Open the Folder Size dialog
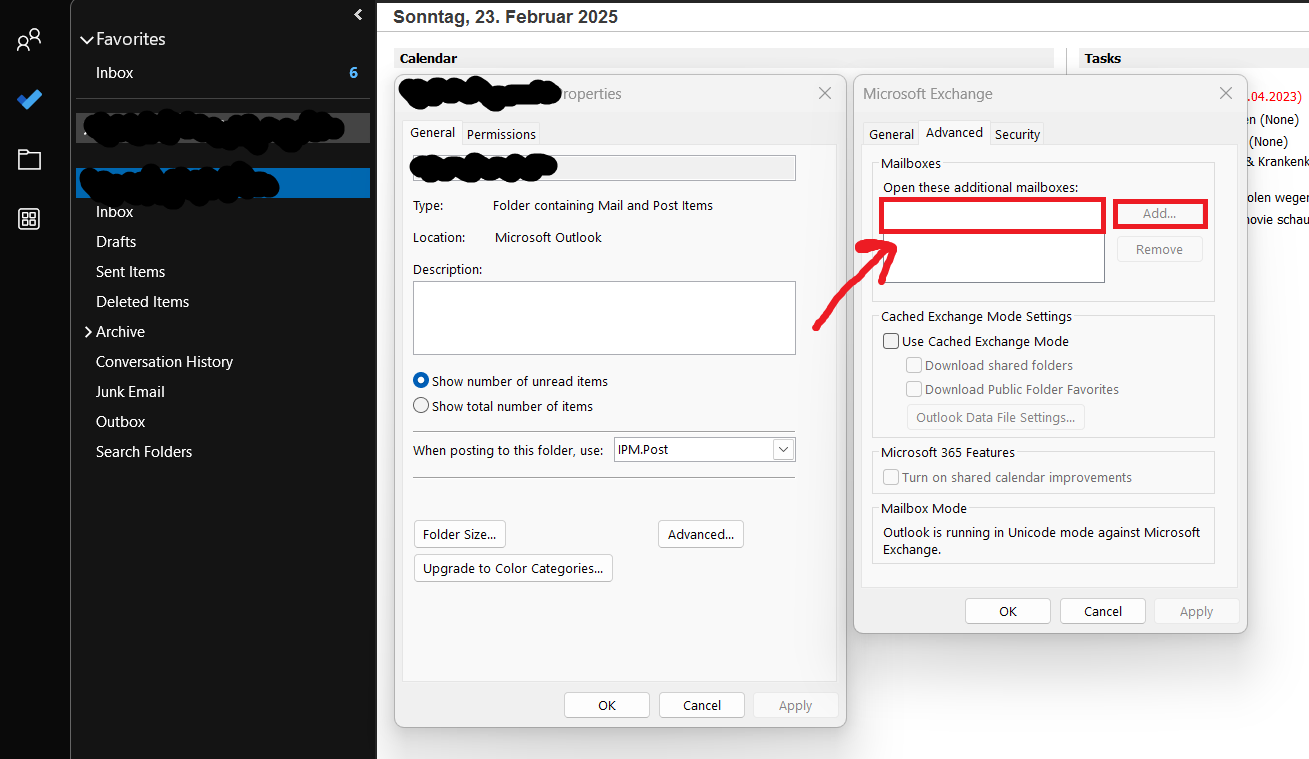 tap(459, 534)
